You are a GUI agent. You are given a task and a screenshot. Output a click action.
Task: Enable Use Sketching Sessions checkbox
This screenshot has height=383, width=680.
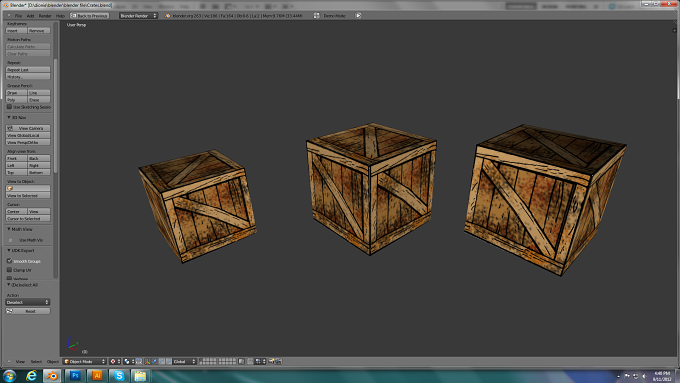pos(9,107)
